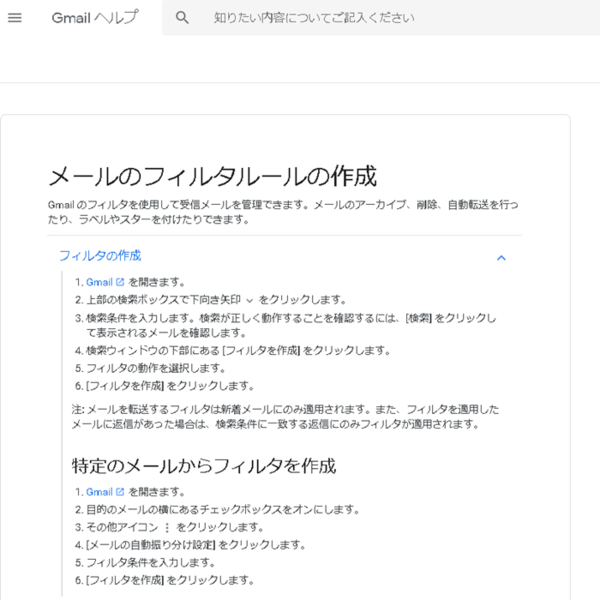The width and height of the screenshot is (600, 600).
Task: Open the Gmail link in フィルタの作成 steps
Action: (99, 282)
